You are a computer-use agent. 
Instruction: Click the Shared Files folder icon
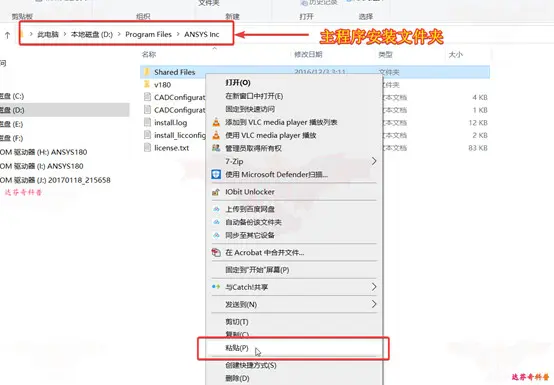[147, 72]
